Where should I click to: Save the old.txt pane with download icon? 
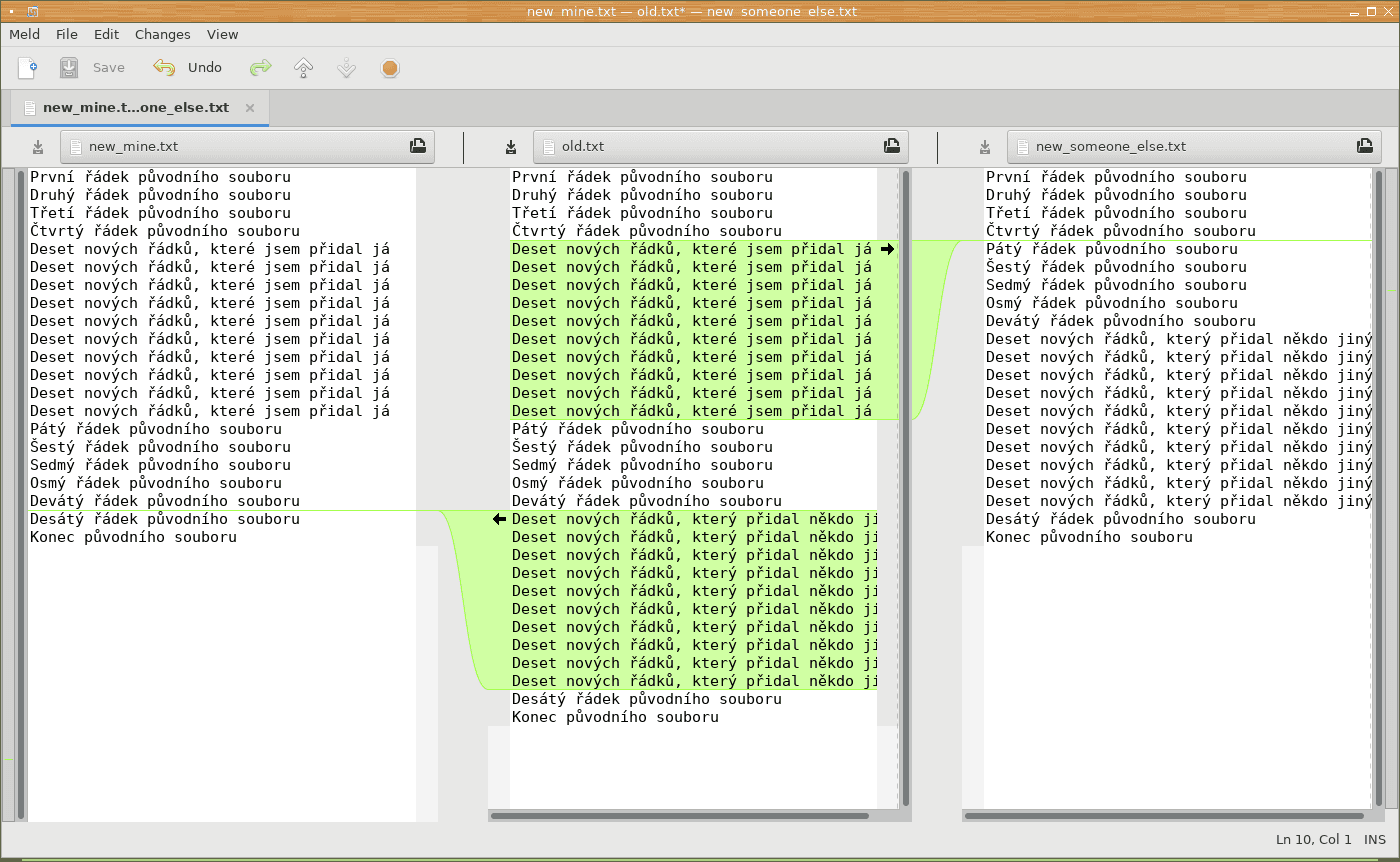[511, 147]
